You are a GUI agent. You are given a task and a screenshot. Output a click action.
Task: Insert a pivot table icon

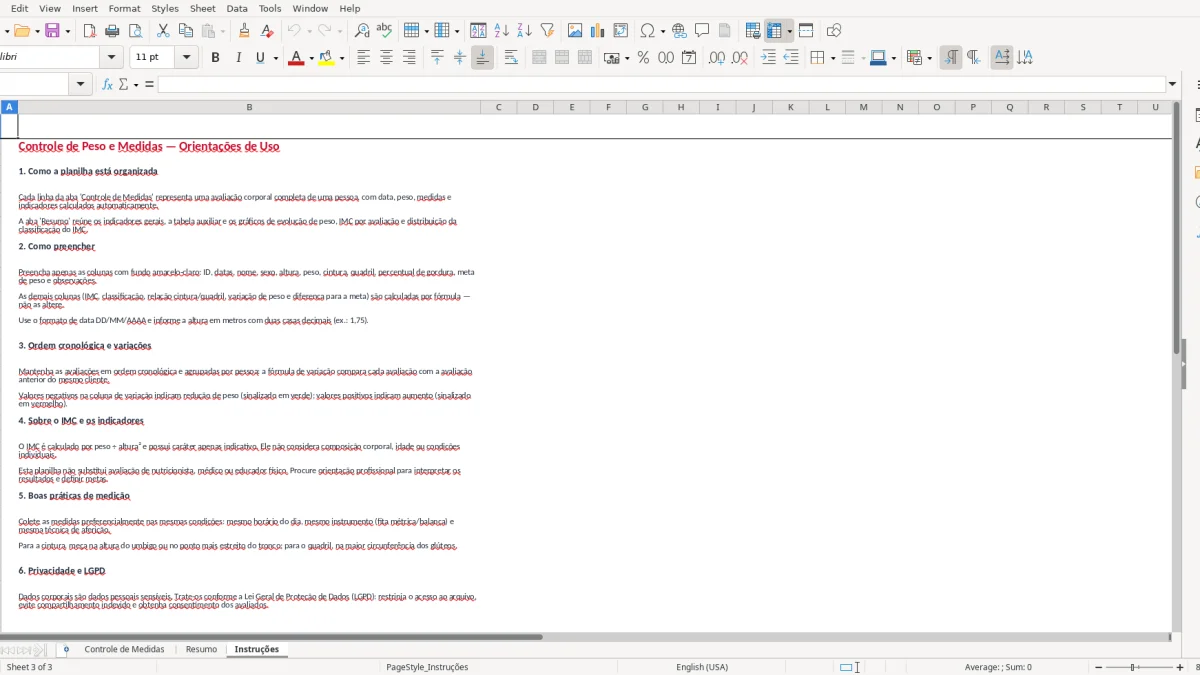(x=621, y=31)
